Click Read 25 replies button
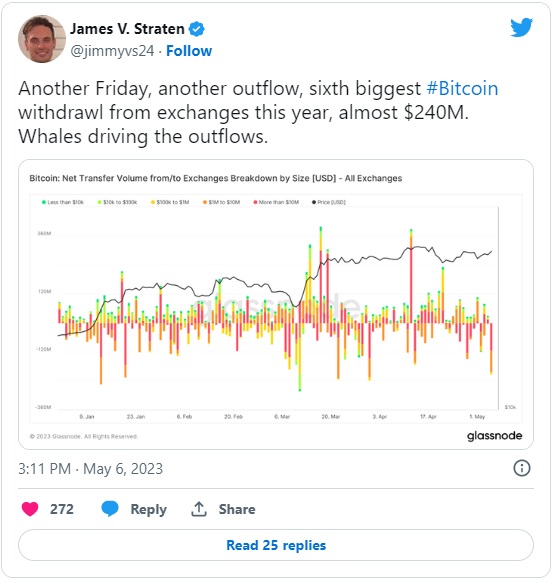This screenshot has width=553, height=582. coord(276,545)
